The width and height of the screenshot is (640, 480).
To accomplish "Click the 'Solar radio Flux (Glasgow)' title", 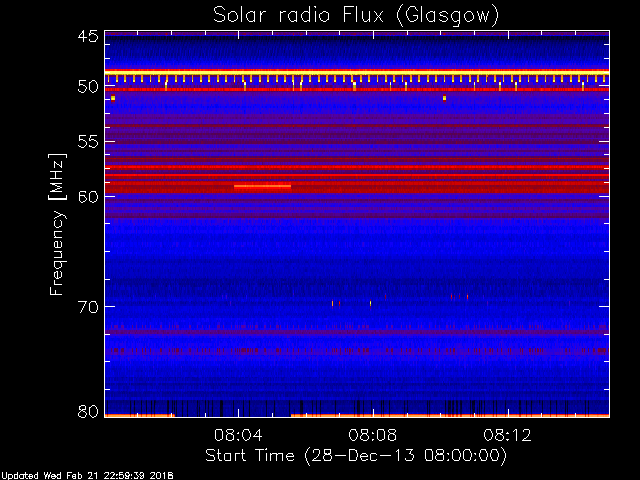I will pos(356,15).
